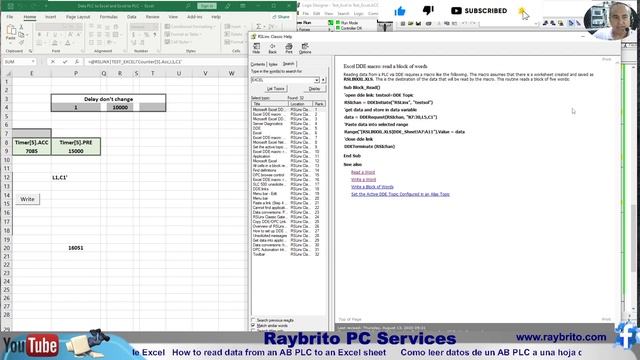Click the Insert Function fx icon
Viewport: 640px width, 360px height.
(x=77, y=62)
